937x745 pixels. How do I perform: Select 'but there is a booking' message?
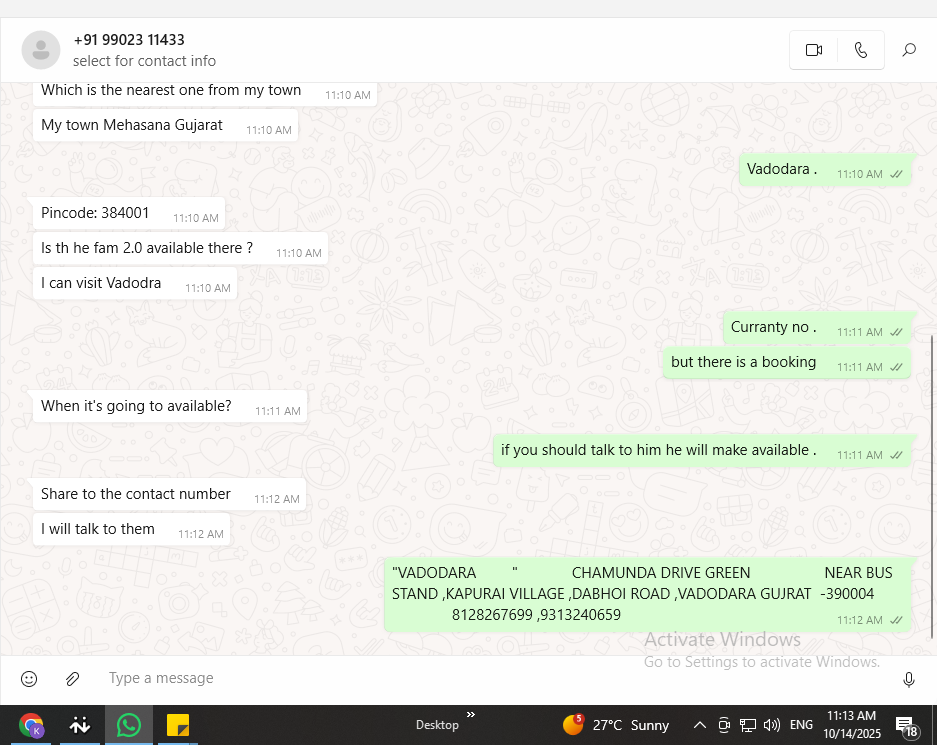787,363
